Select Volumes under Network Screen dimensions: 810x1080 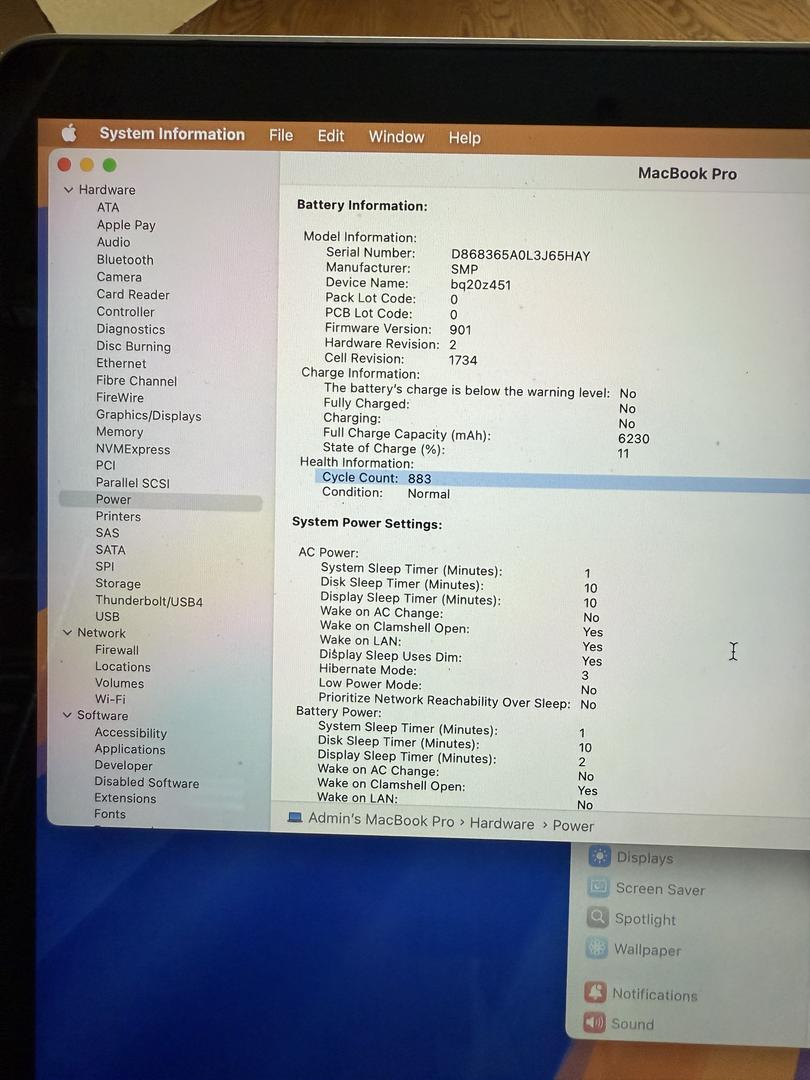[x=119, y=683]
